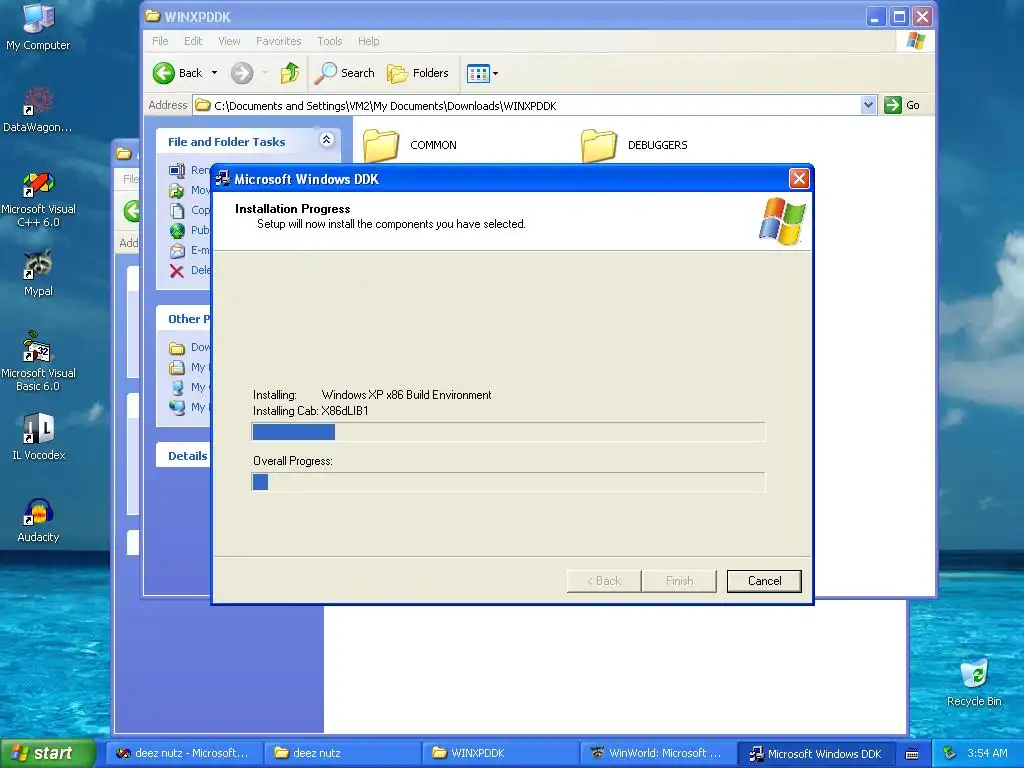The image size is (1024, 768).
Task: Click the Overall Progress bar
Action: coord(508,482)
